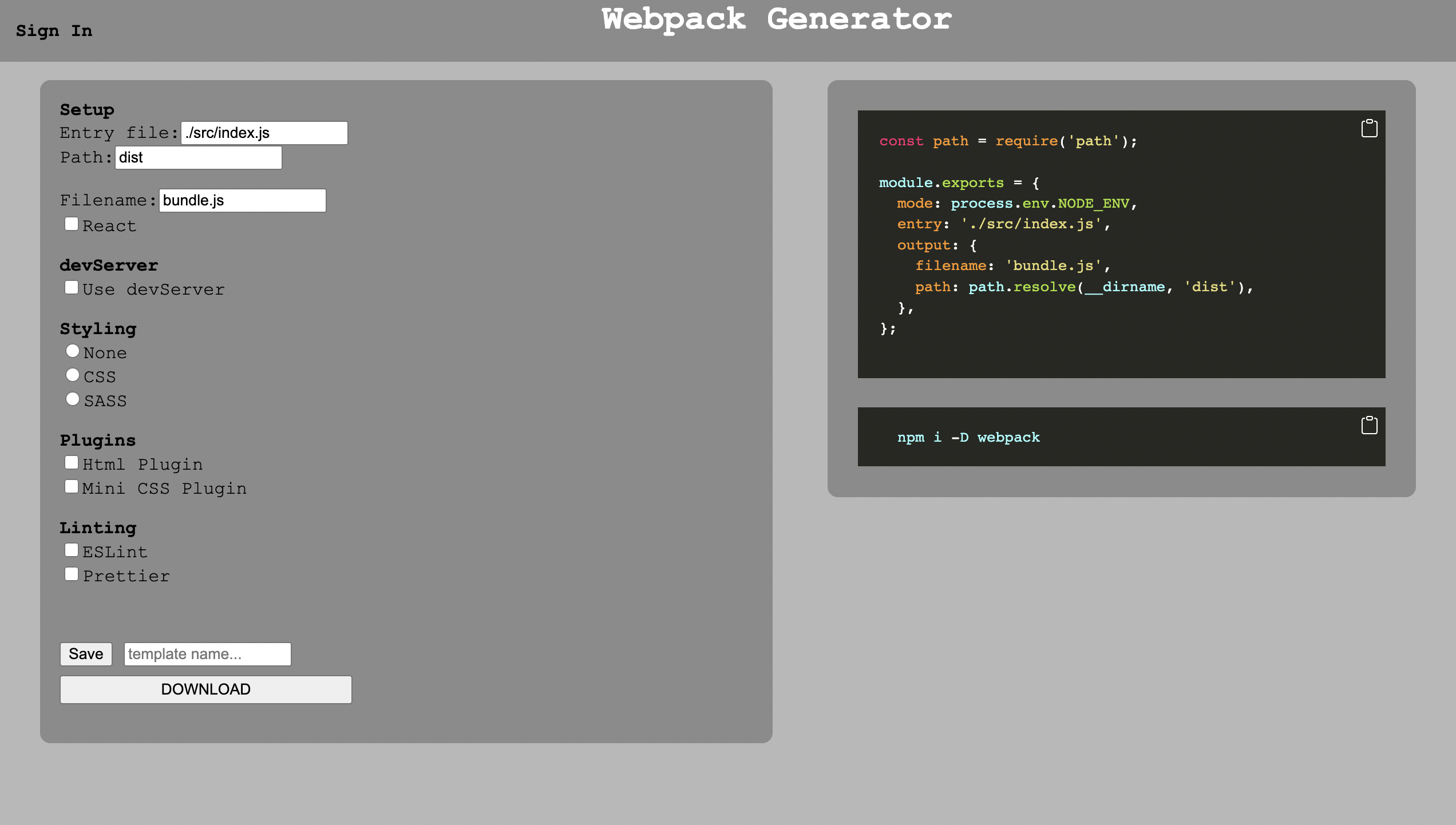Choose CSS styling option
The image size is (1456, 825).
[x=73, y=375]
